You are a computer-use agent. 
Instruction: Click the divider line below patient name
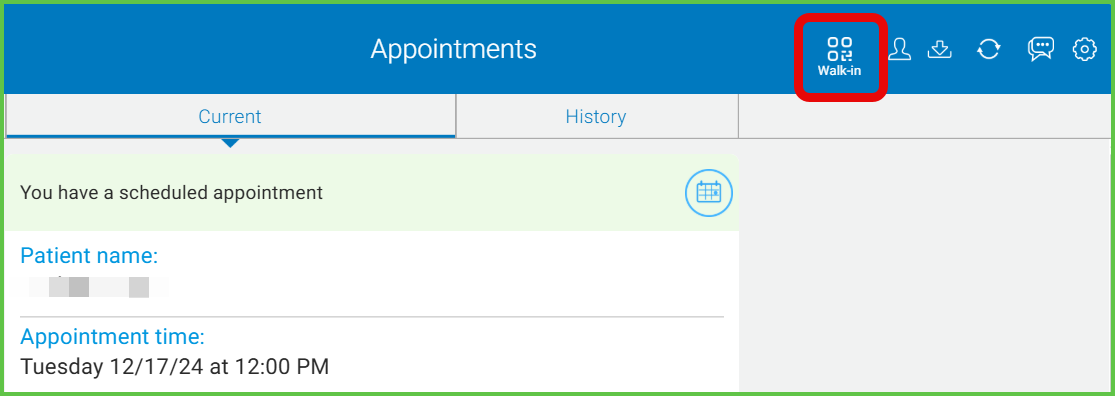[372, 316]
